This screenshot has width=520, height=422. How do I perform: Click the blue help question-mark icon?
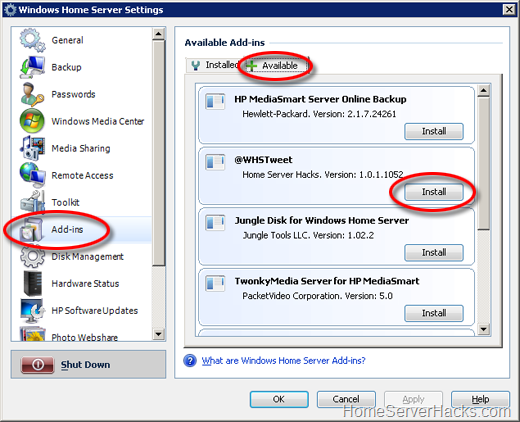click(x=190, y=361)
